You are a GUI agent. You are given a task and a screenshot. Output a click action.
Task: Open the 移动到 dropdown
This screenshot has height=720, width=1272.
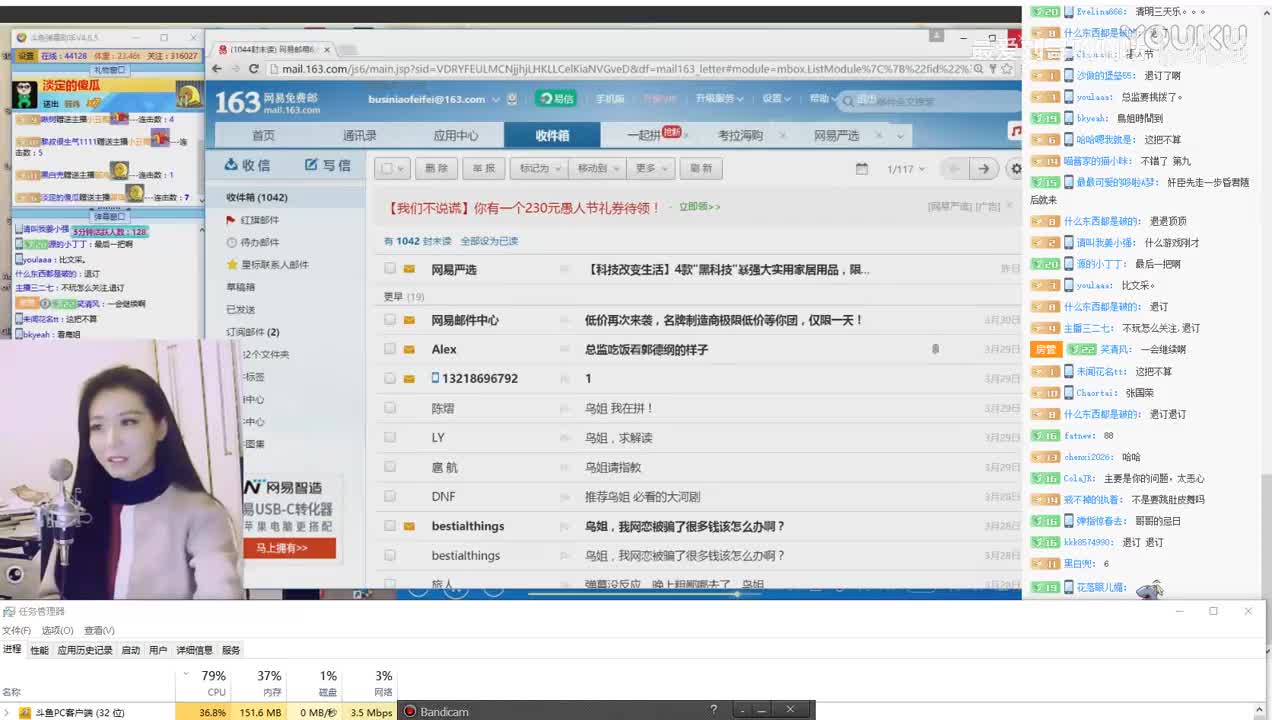click(598, 169)
